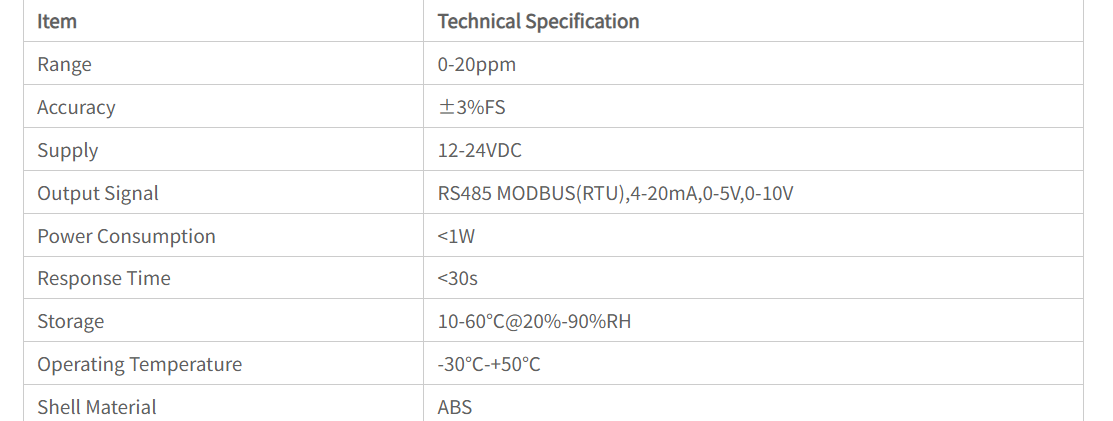Select the "Accuracy" row label

click(76, 107)
